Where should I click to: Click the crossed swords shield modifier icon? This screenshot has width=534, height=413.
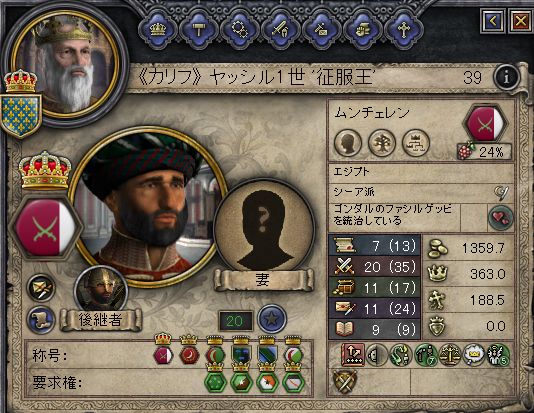coord(344,381)
